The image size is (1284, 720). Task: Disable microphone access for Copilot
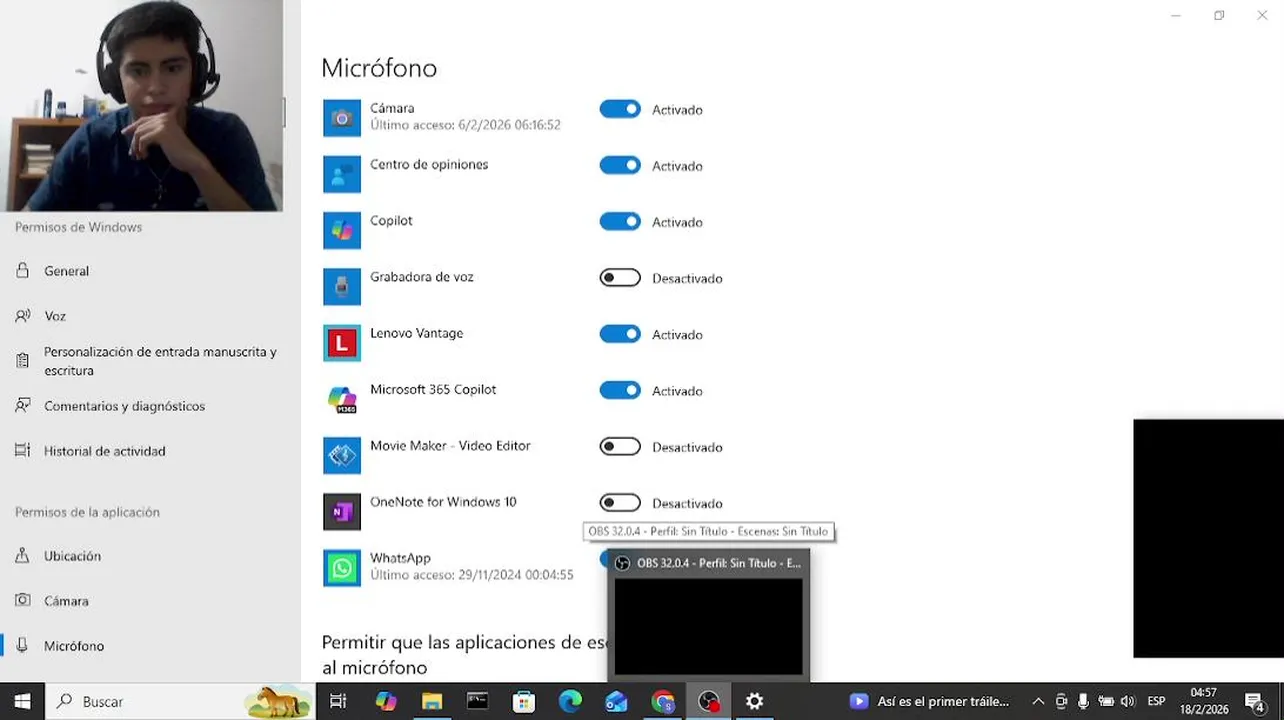point(620,222)
